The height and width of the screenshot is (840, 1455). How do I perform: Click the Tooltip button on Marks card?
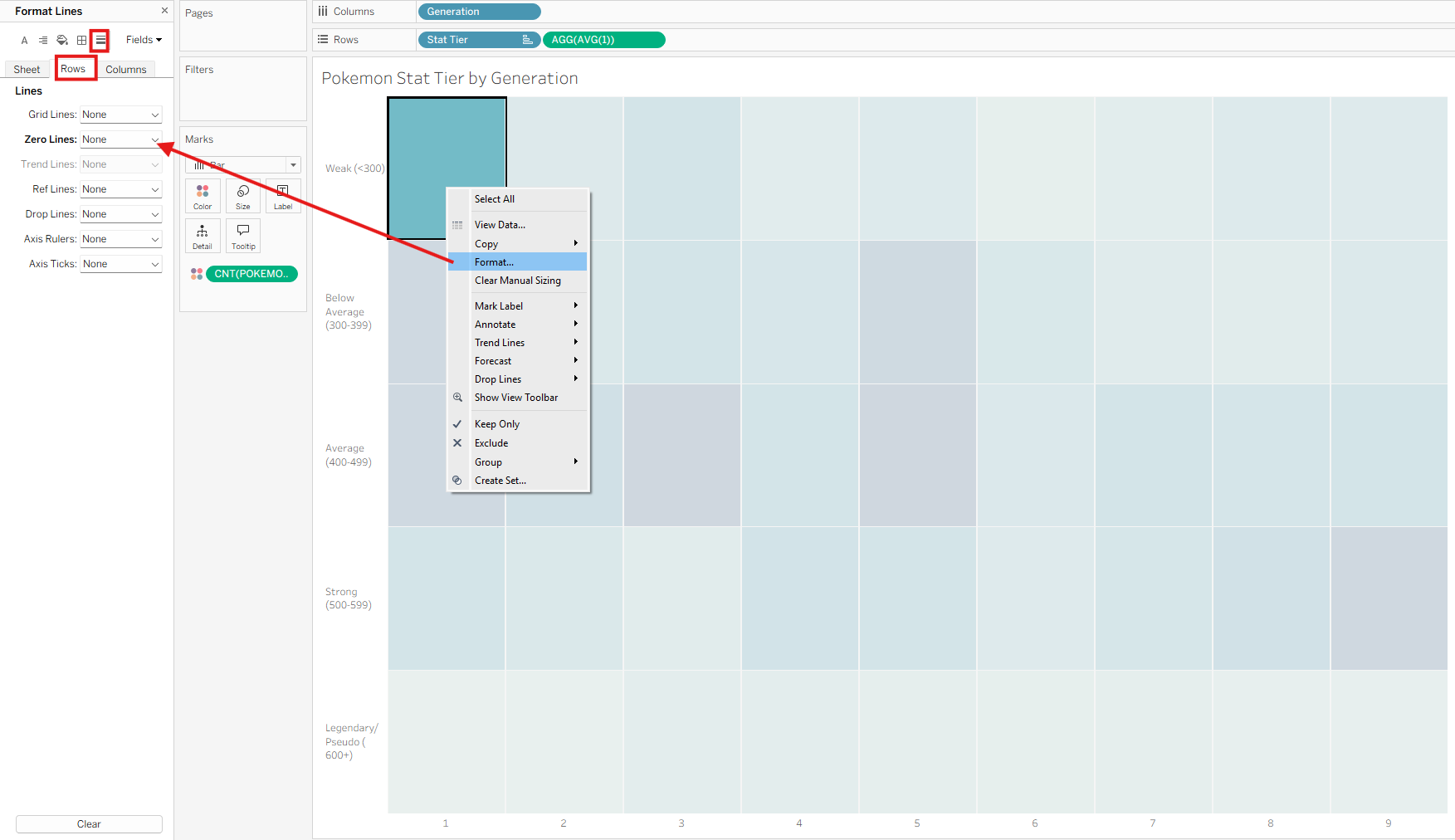coord(243,236)
